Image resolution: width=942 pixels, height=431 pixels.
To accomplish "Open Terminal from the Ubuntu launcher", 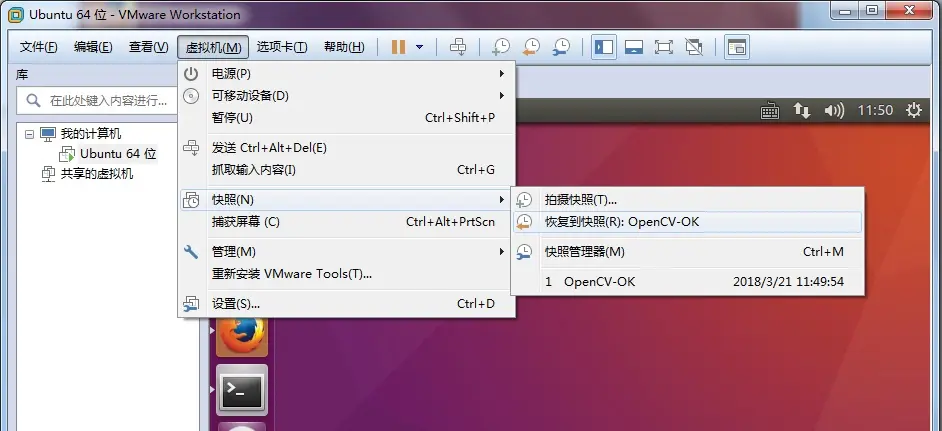I will coord(242,390).
